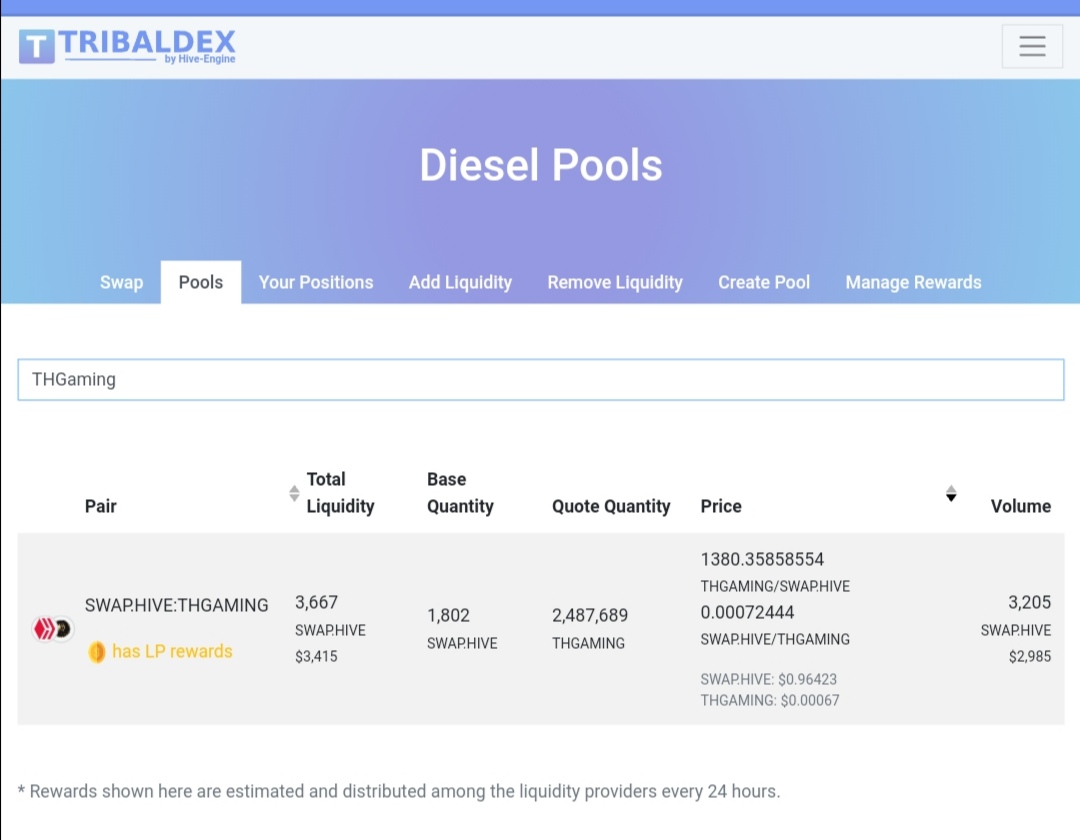Click the THGAMING/SWAP.HIVE pair label

tap(775, 586)
